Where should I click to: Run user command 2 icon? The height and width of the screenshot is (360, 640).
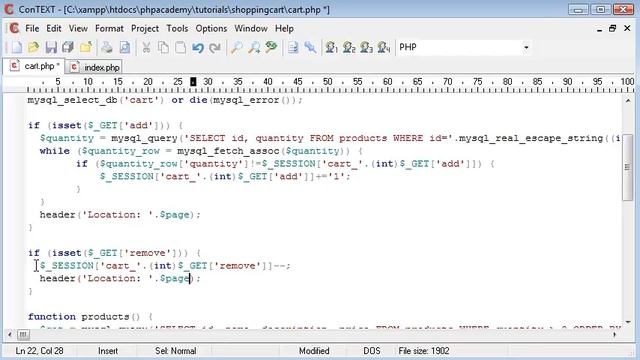349,47
